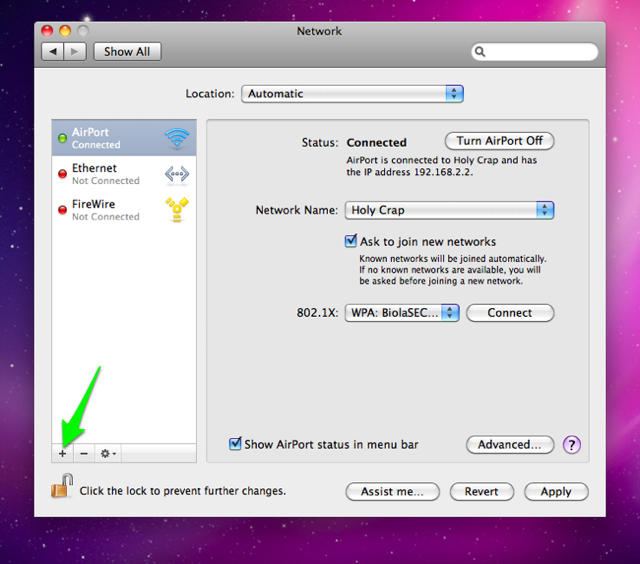The width and height of the screenshot is (640, 564).
Task: Click 'Click the lock to prevent further changes' text
Action: [x=182, y=491]
